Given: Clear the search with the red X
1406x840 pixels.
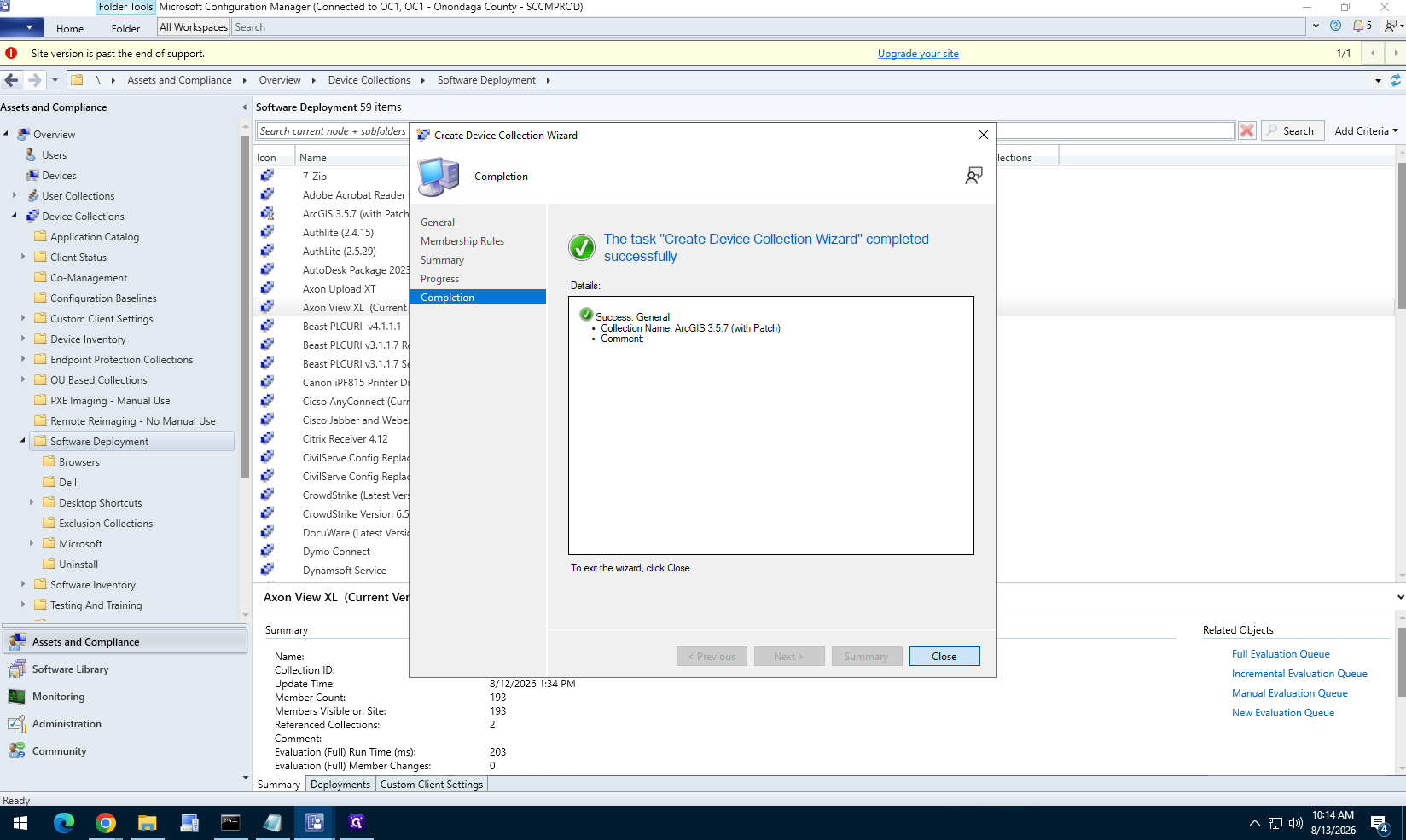Looking at the screenshot, I should click(1247, 130).
